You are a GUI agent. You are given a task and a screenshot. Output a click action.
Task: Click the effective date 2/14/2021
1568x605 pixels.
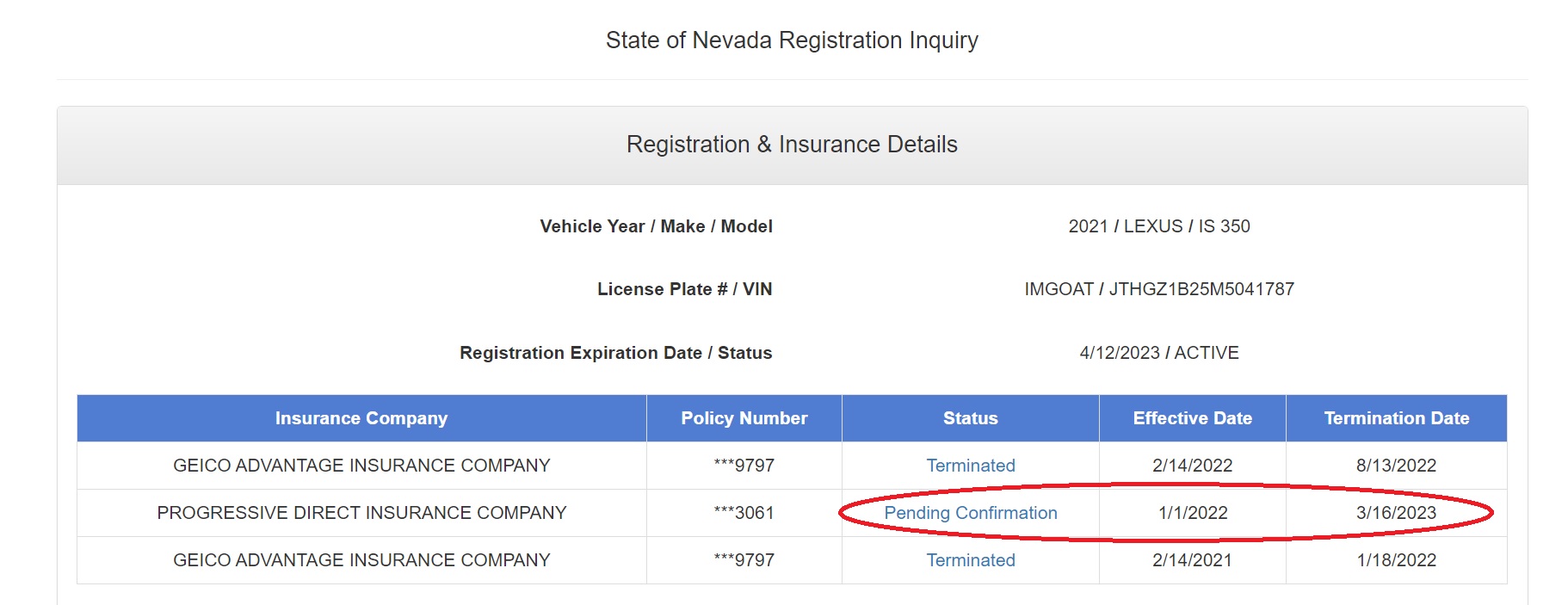coord(1192,560)
